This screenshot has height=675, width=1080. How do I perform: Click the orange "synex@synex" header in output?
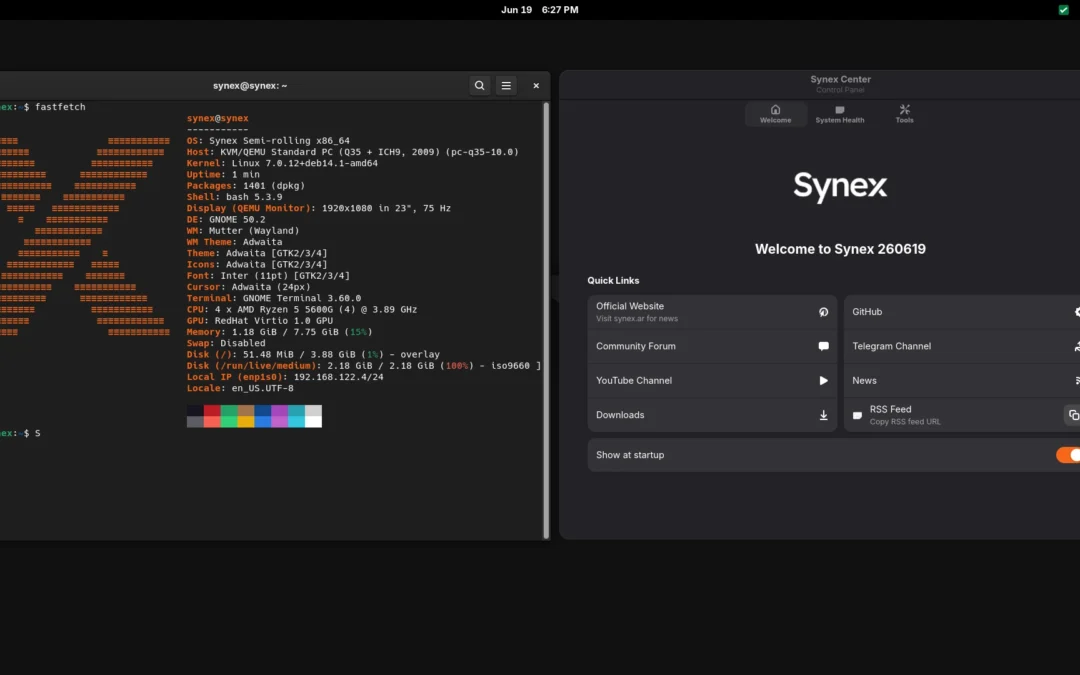[x=218, y=118]
